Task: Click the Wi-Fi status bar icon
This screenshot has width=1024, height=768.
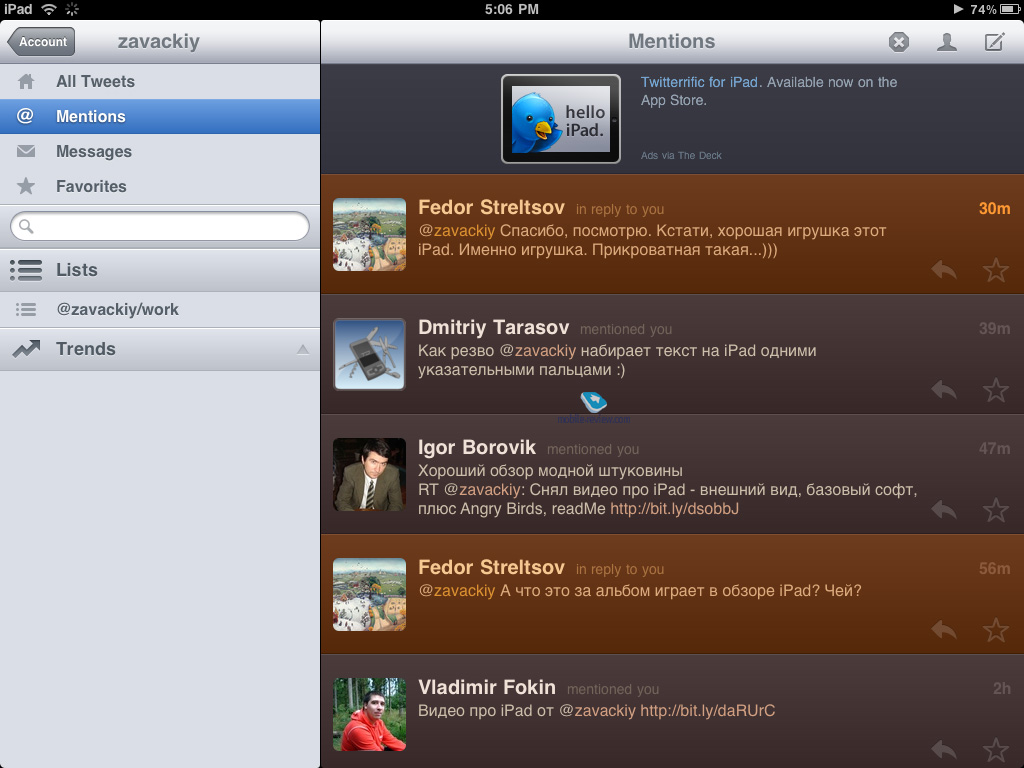Action: [x=49, y=9]
